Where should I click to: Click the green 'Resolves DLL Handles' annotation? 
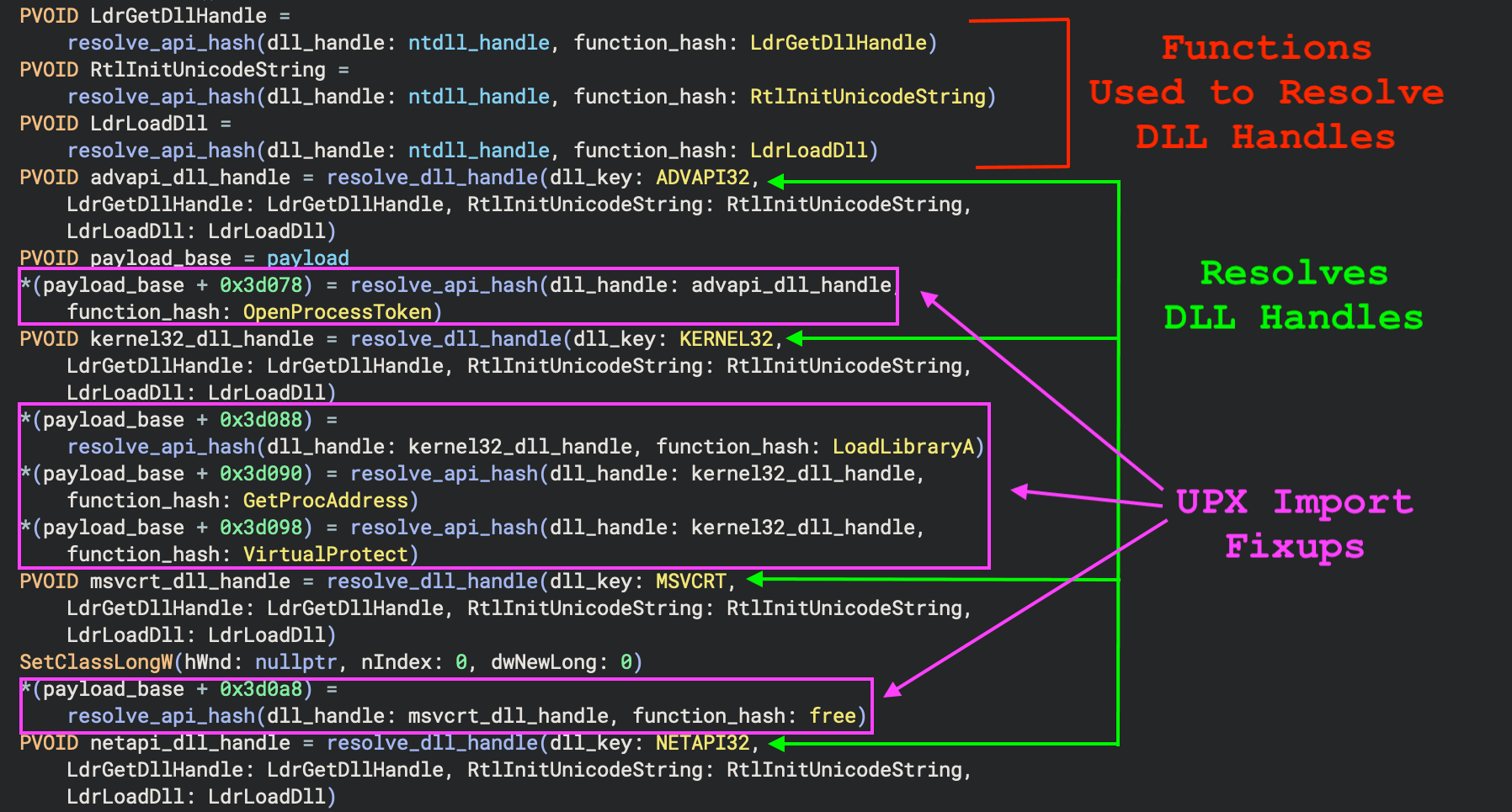point(1293,295)
